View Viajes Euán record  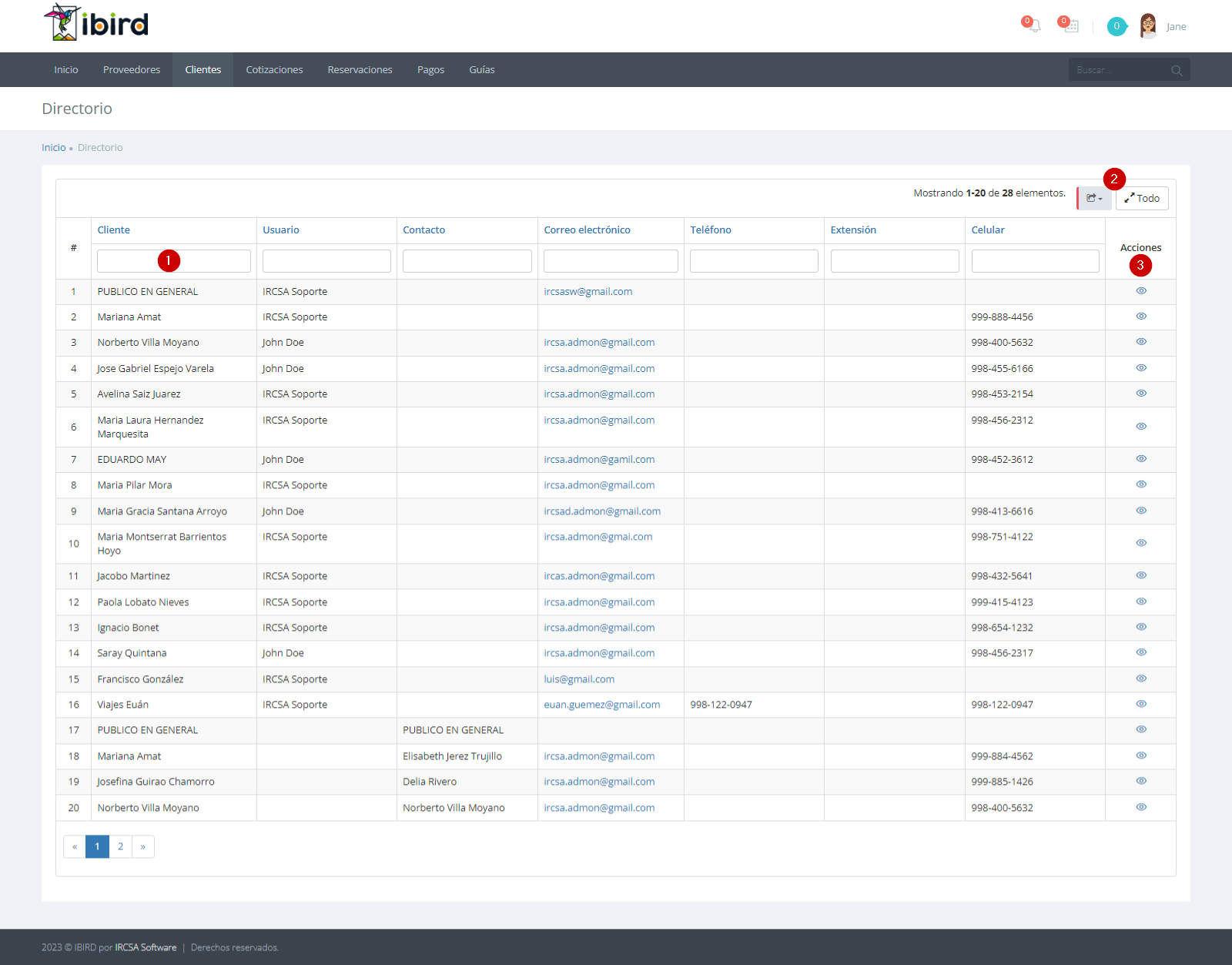tap(1141, 704)
